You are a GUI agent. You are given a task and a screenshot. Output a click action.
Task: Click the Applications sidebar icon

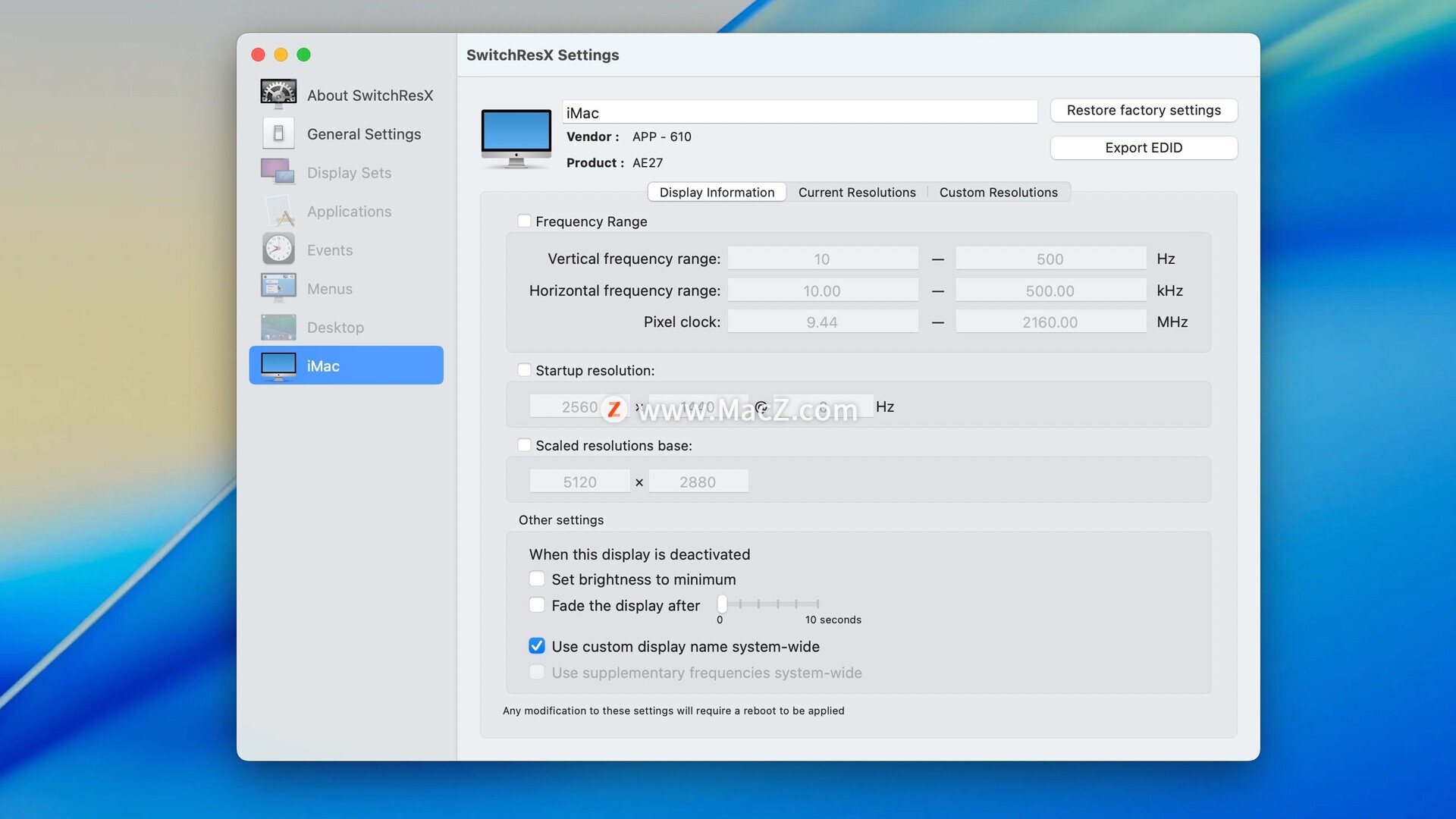tap(278, 211)
